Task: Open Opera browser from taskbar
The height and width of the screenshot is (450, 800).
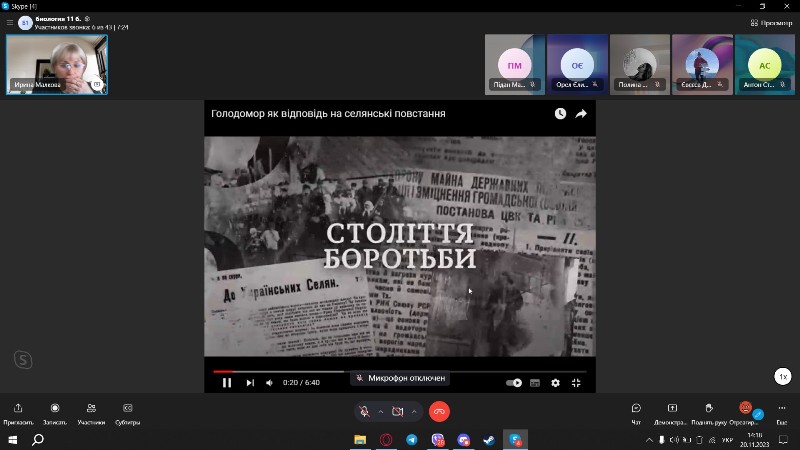Action: 386,440
